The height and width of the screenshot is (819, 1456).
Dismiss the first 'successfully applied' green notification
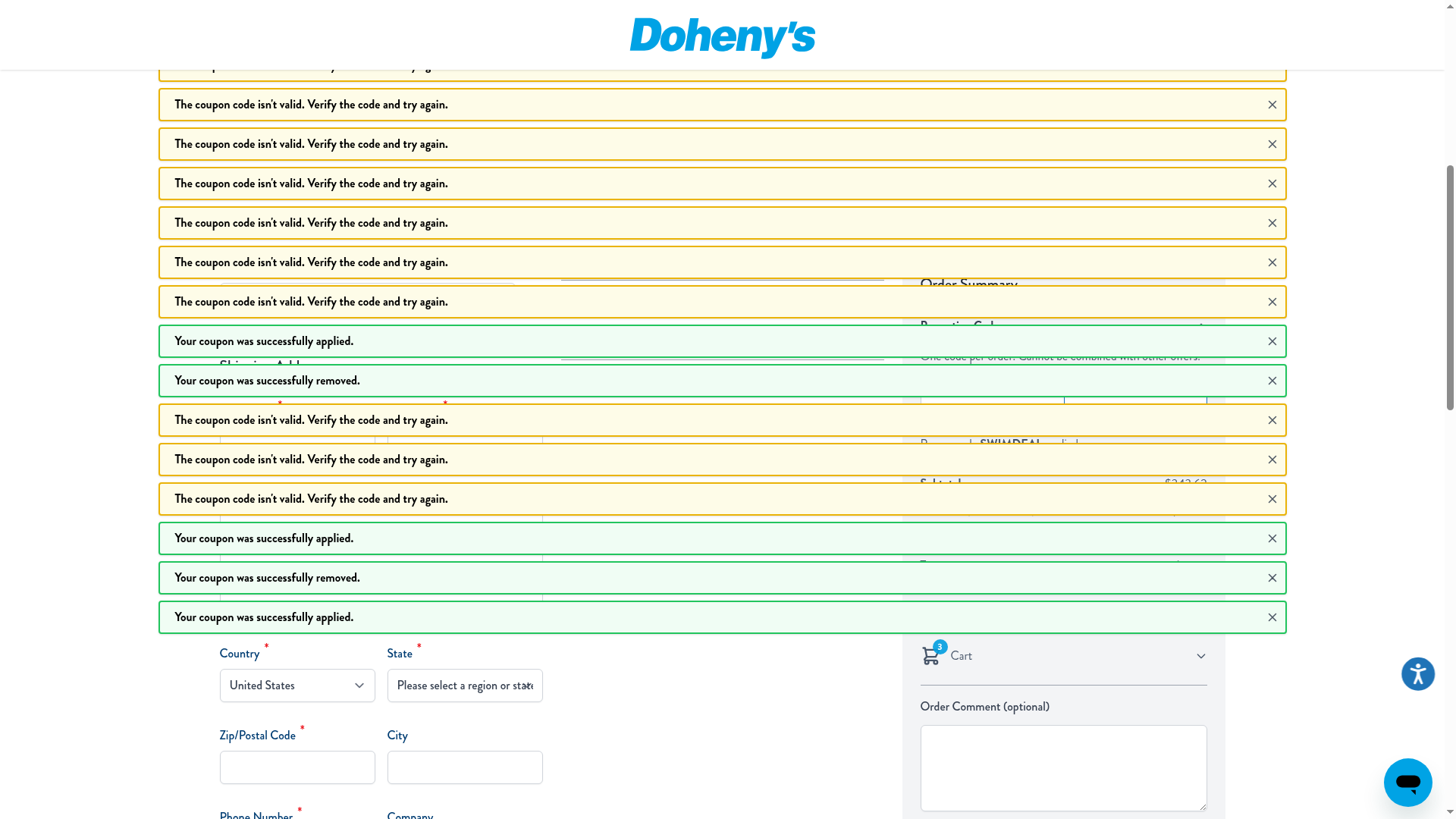tap(1272, 341)
